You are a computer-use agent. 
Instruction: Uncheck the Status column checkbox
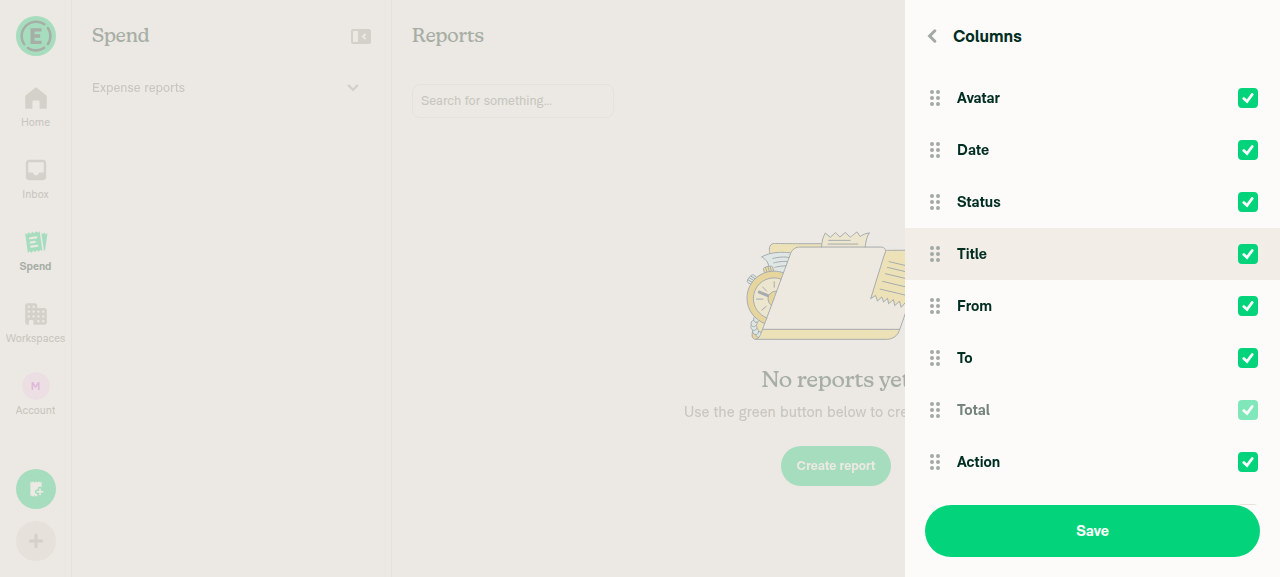pyautogui.click(x=1248, y=202)
